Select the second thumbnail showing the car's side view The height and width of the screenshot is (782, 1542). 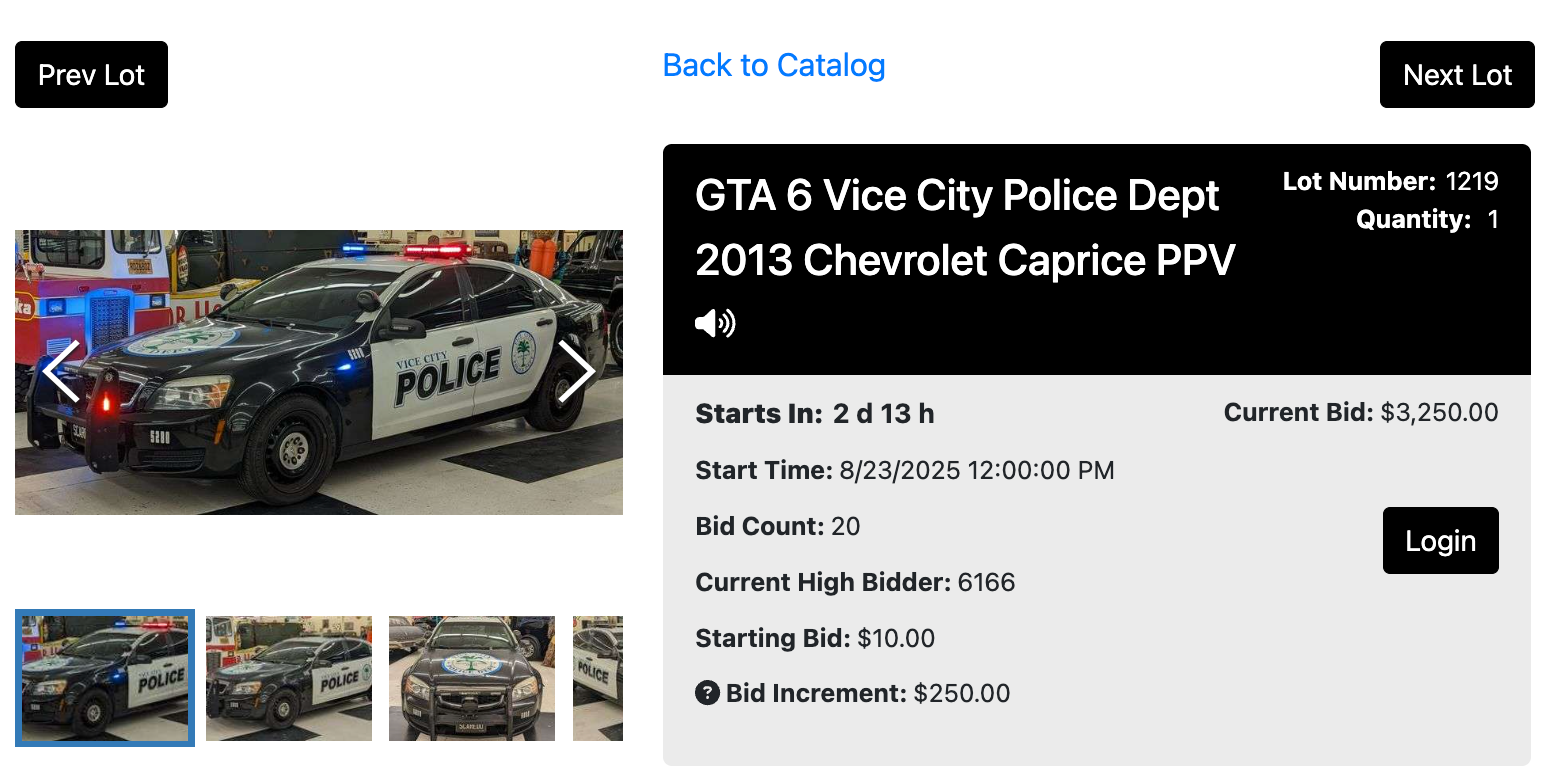pyautogui.click(x=289, y=678)
